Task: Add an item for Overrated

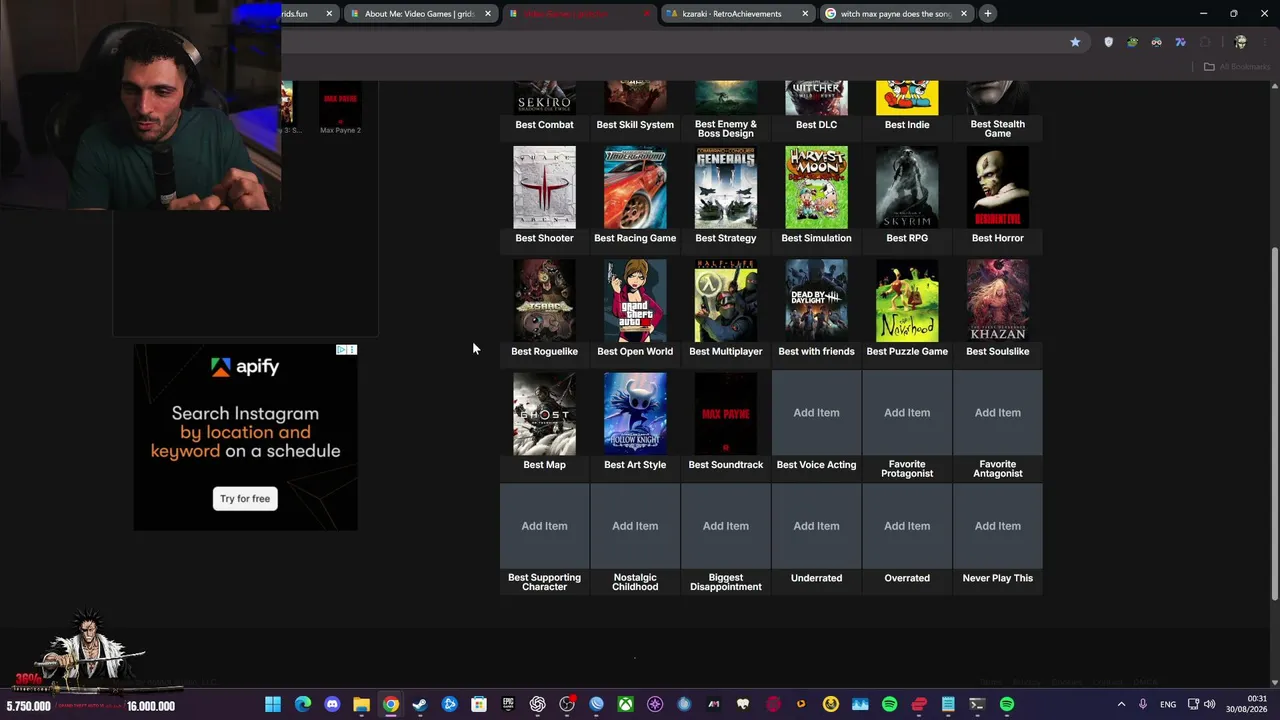Action: click(x=907, y=526)
